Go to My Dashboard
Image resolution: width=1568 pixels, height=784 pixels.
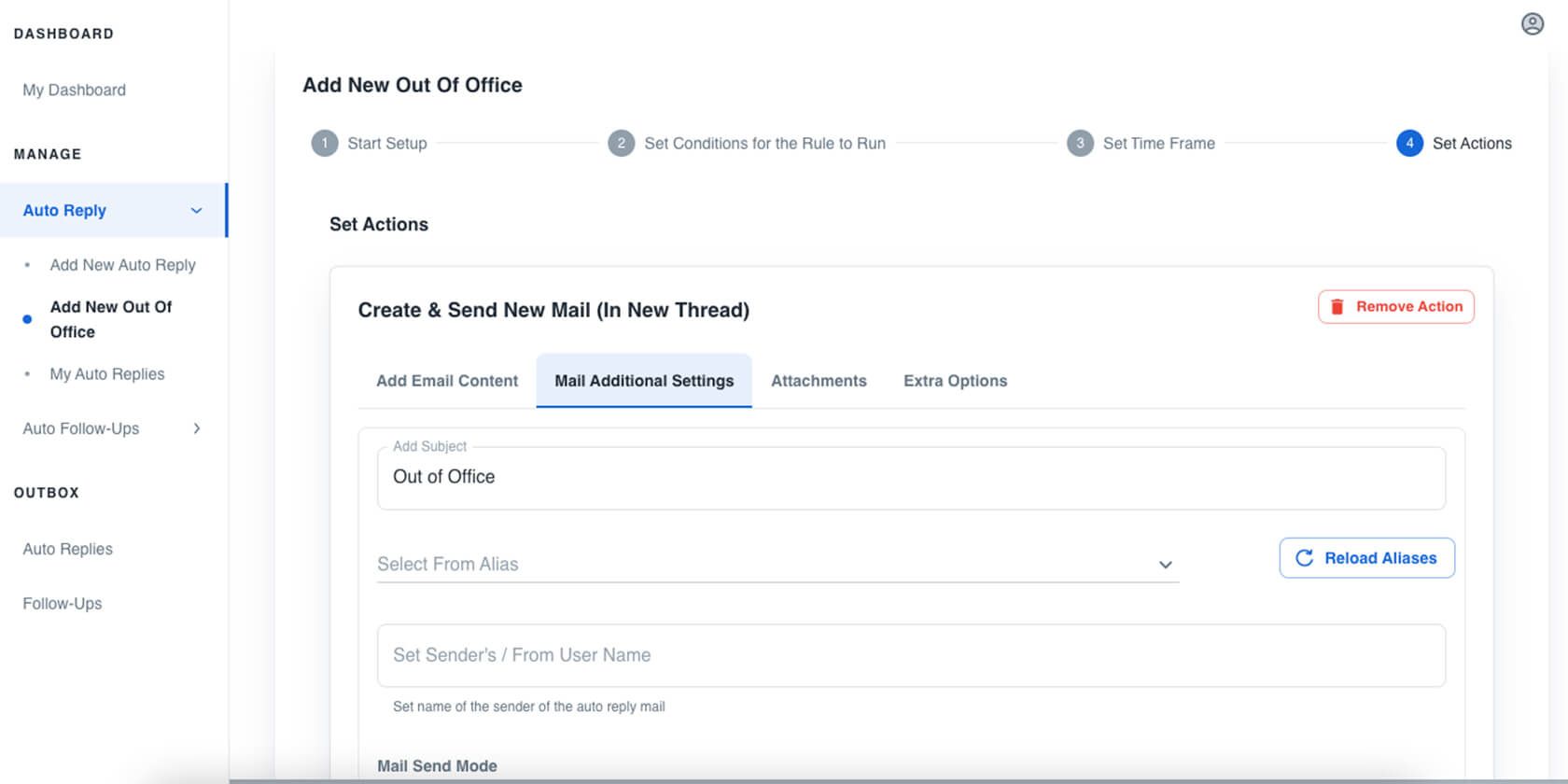pos(75,91)
